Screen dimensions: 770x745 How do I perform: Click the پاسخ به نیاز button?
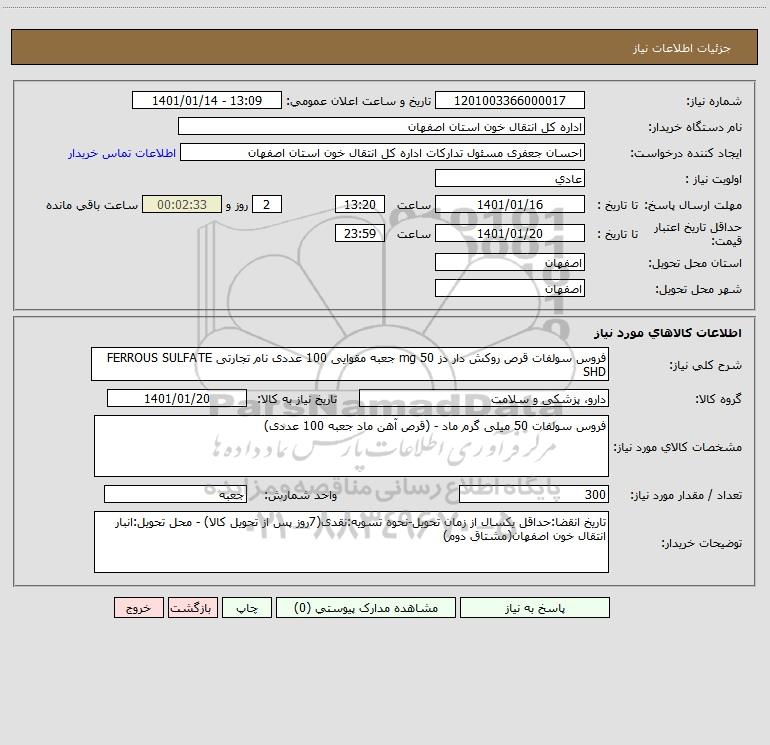pos(535,607)
